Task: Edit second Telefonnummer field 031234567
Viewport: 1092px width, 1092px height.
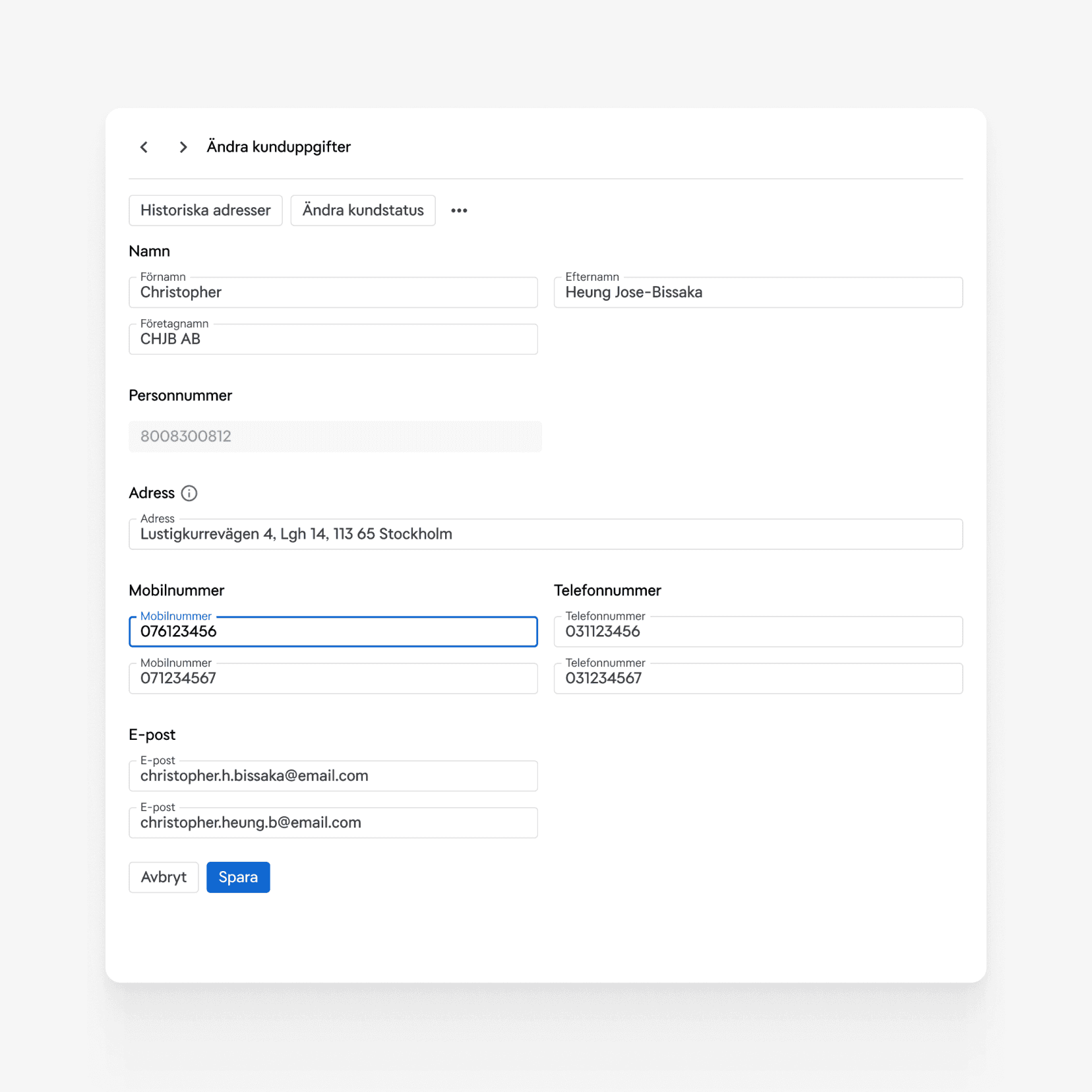Action: [x=758, y=679]
